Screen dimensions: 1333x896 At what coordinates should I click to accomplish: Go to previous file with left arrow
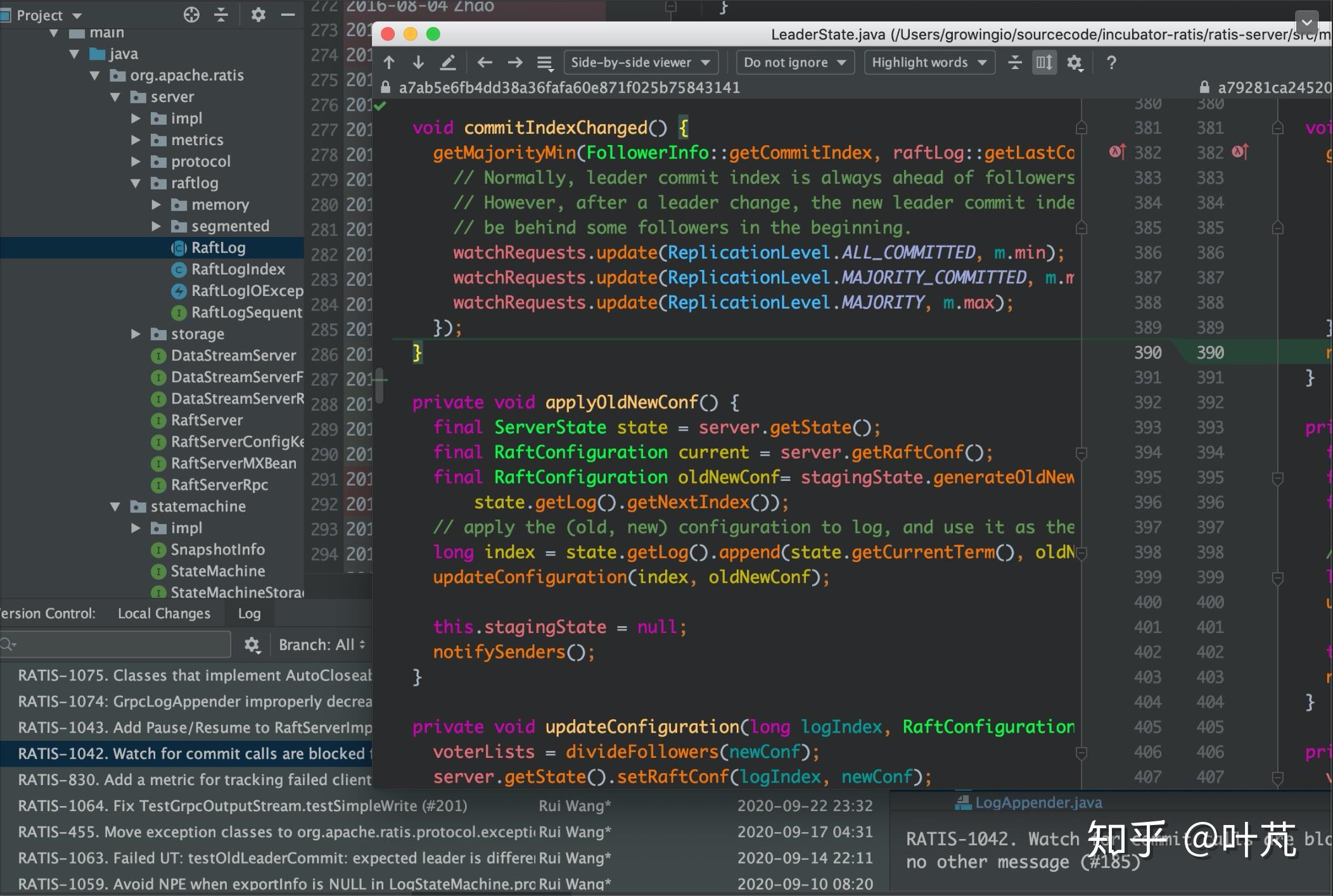click(485, 62)
